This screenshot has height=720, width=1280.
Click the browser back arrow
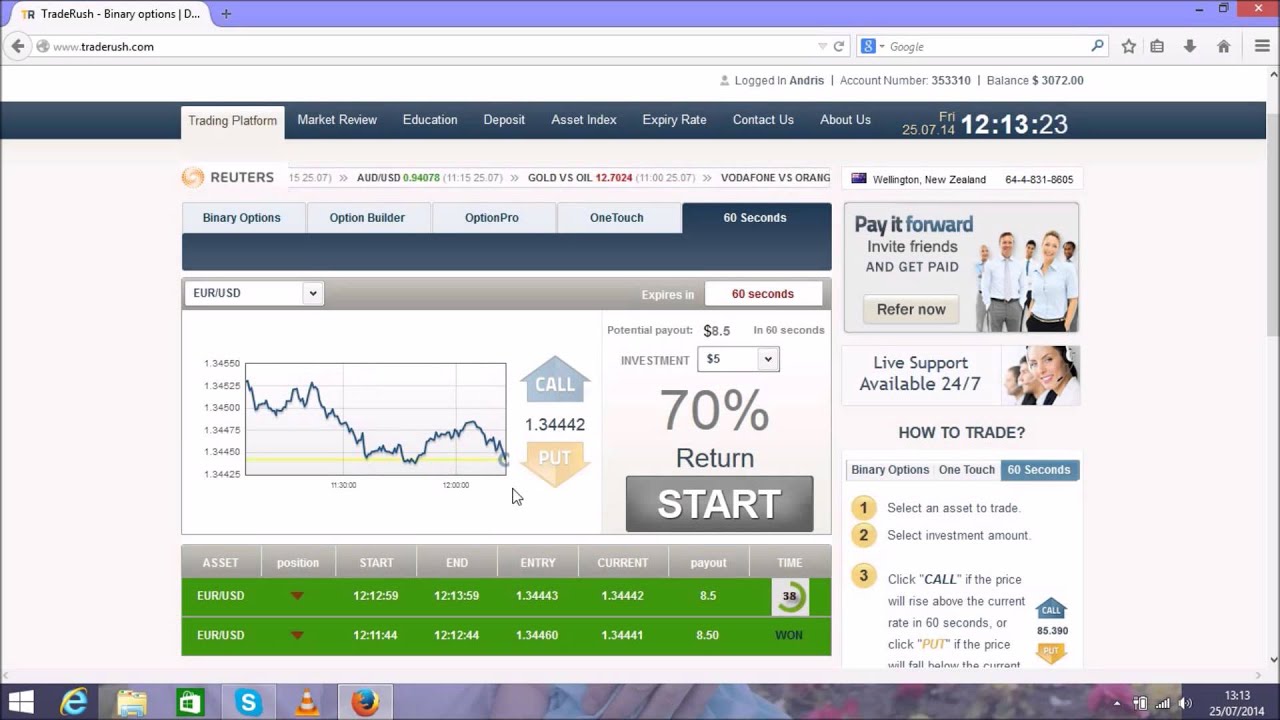point(17,46)
